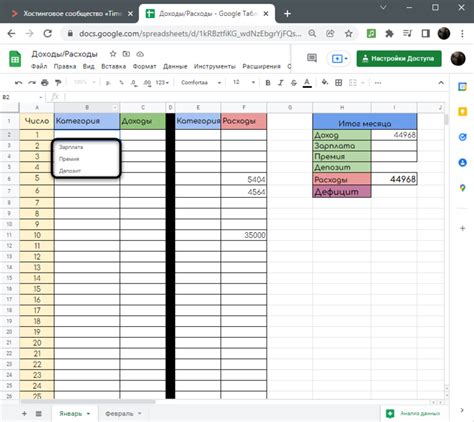
Task: Open the font size 12 dropdown
Action: (x=244, y=82)
